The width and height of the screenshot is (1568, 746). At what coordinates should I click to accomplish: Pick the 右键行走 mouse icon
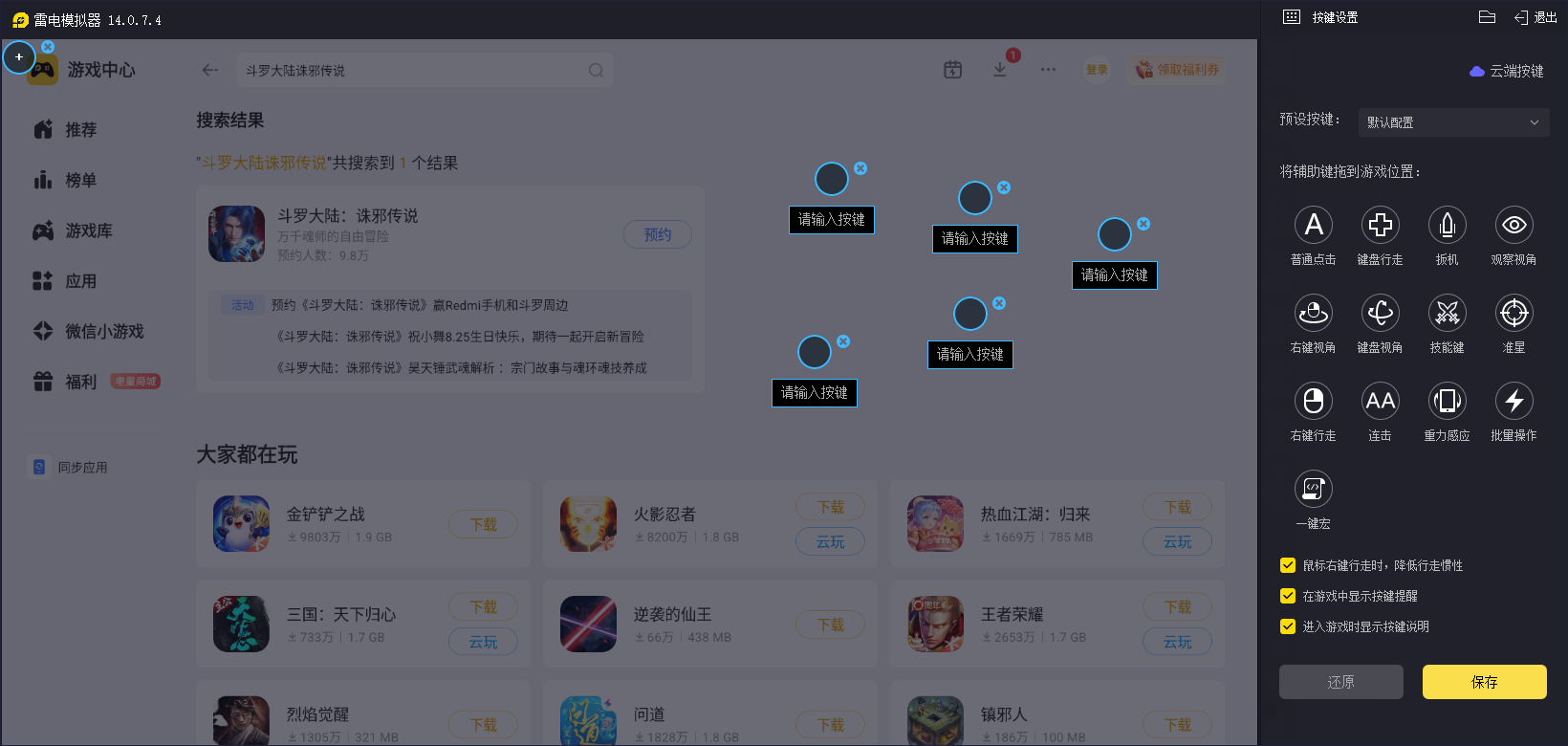click(1314, 401)
